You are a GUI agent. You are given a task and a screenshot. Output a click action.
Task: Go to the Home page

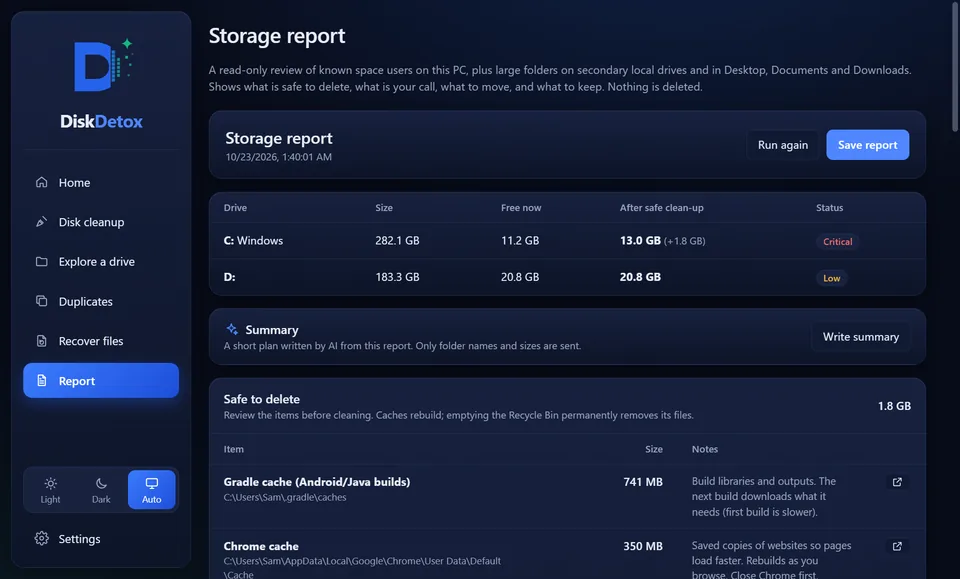(x=101, y=182)
